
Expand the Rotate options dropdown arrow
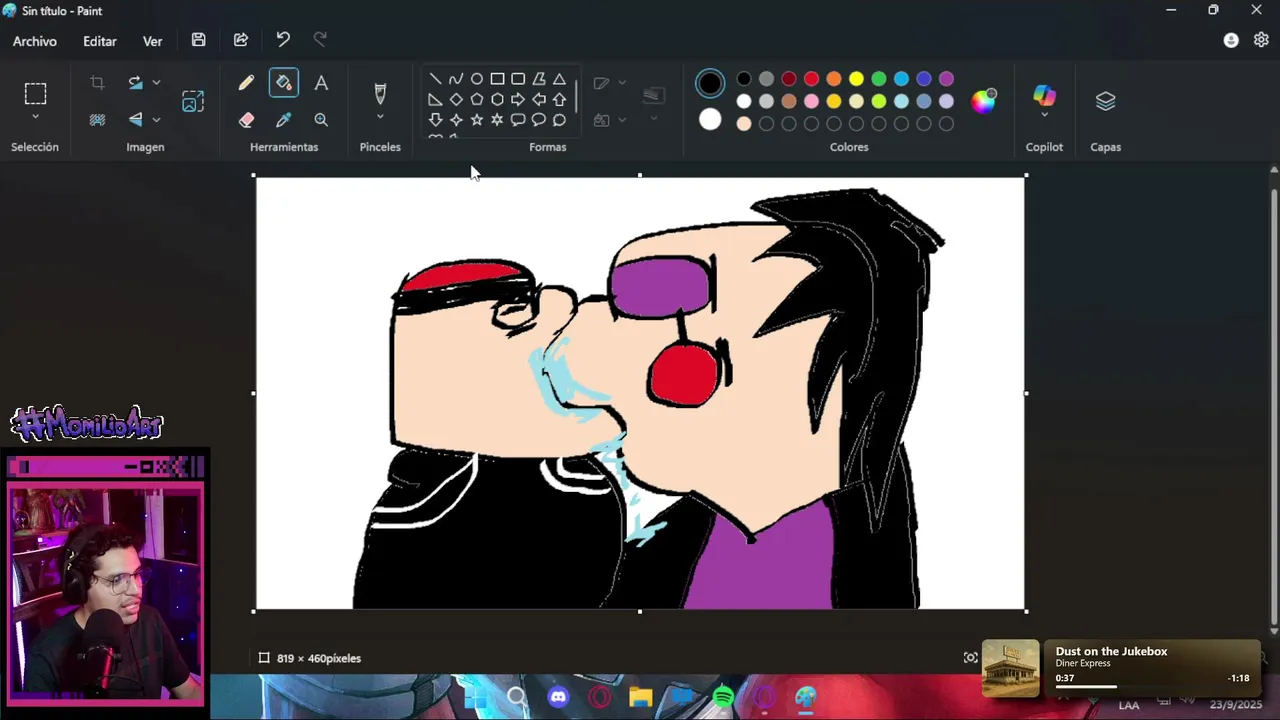[x=156, y=83]
